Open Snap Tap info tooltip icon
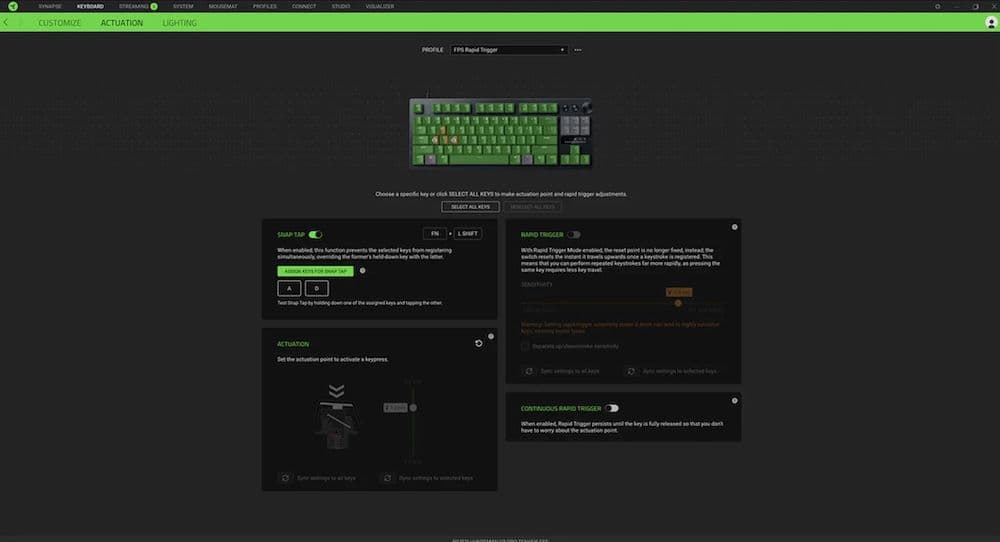This screenshot has height=542, width=1000. tap(362, 271)
